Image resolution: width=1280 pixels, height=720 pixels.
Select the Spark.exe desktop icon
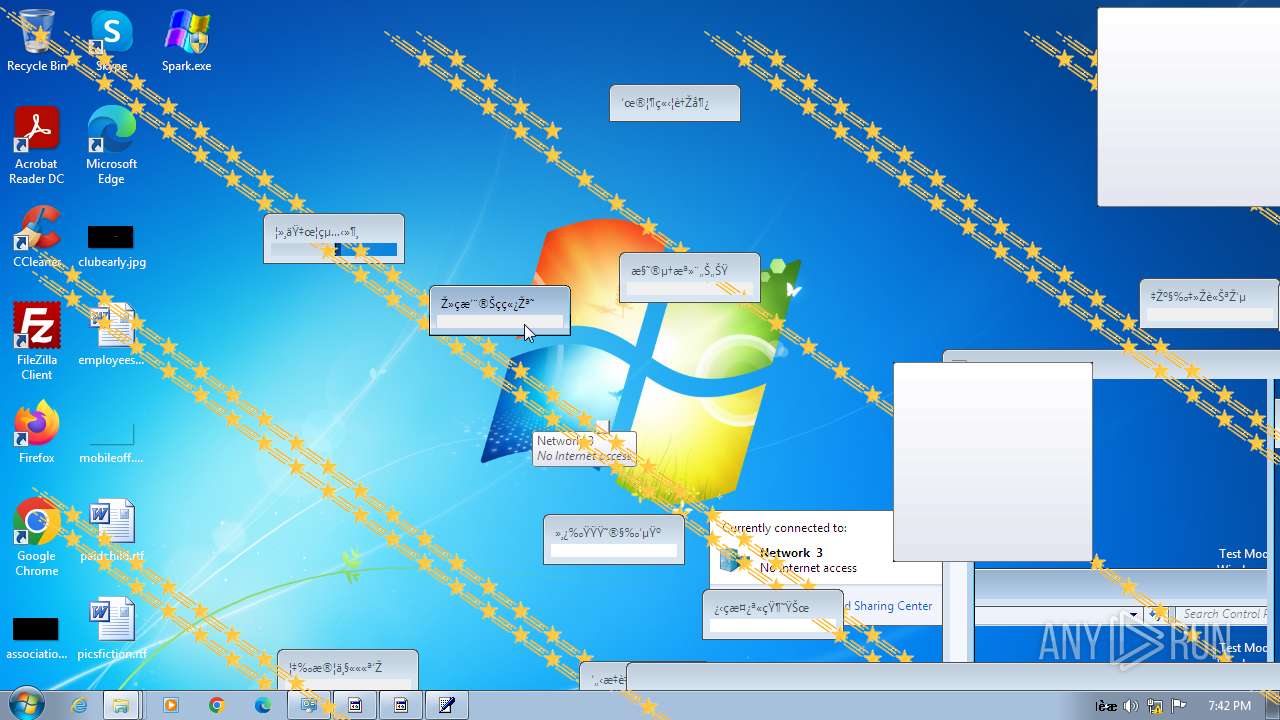tap(187, 40)
